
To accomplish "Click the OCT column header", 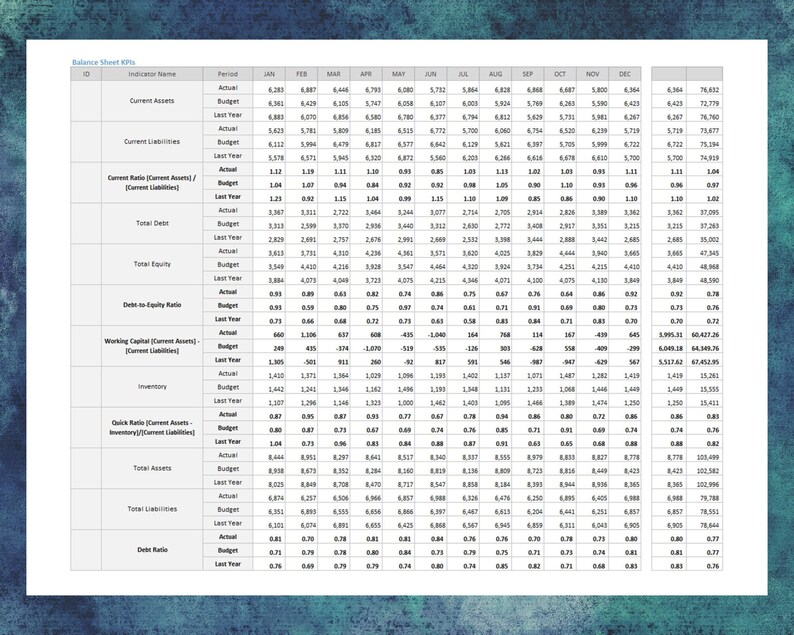I will pos(560,74).
